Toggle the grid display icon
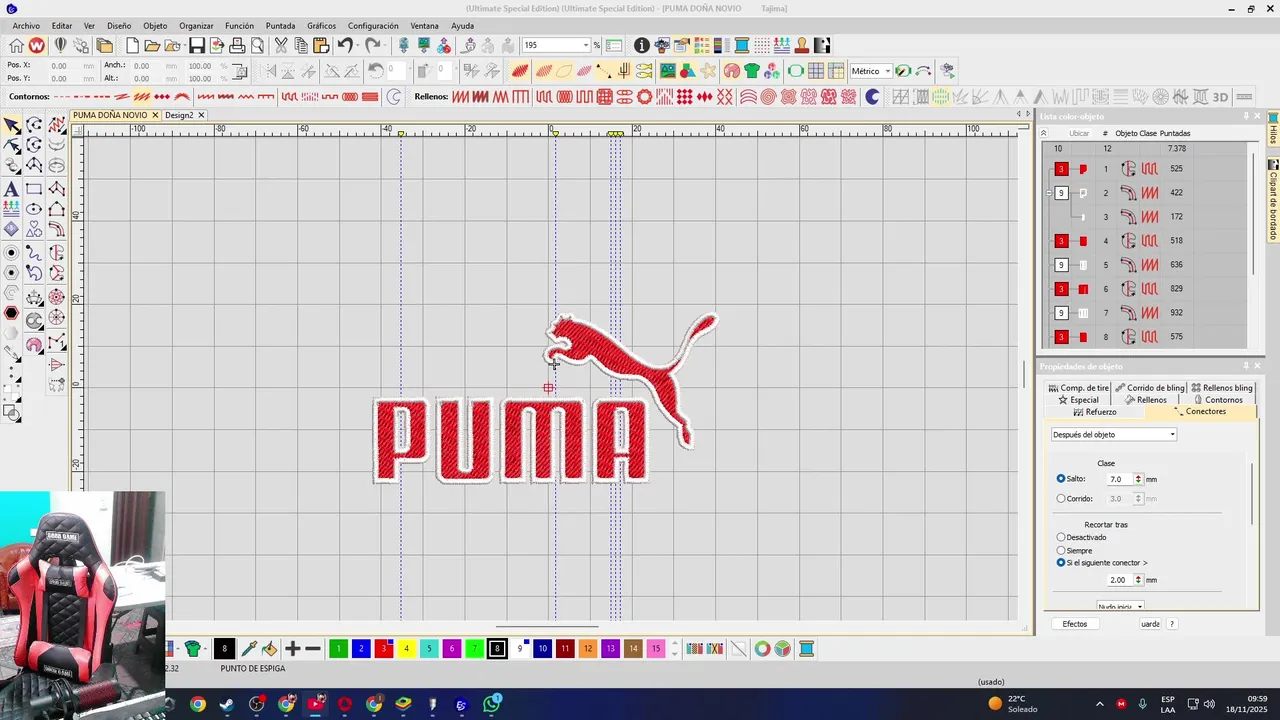1280x720 pixels. click(816, 71)
